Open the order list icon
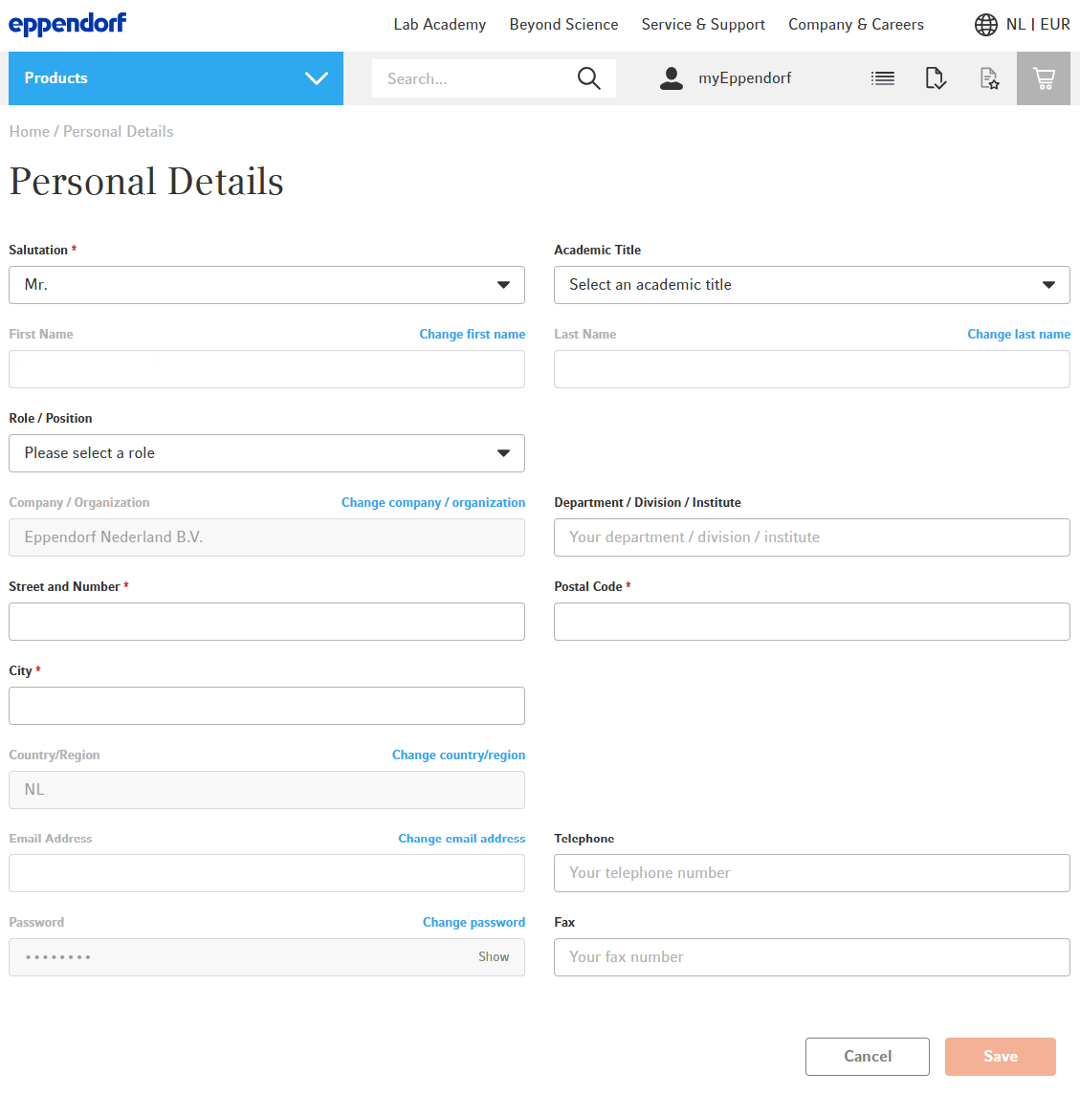The image size is (1080, 1096). click(883, 78)
